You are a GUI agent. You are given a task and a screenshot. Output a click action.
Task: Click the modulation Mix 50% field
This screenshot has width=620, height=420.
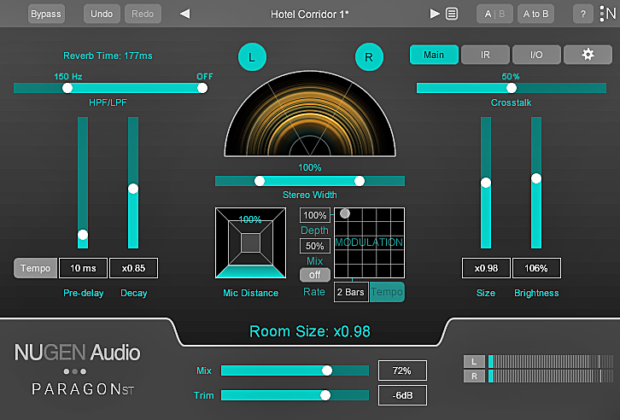tap(315, 246)
